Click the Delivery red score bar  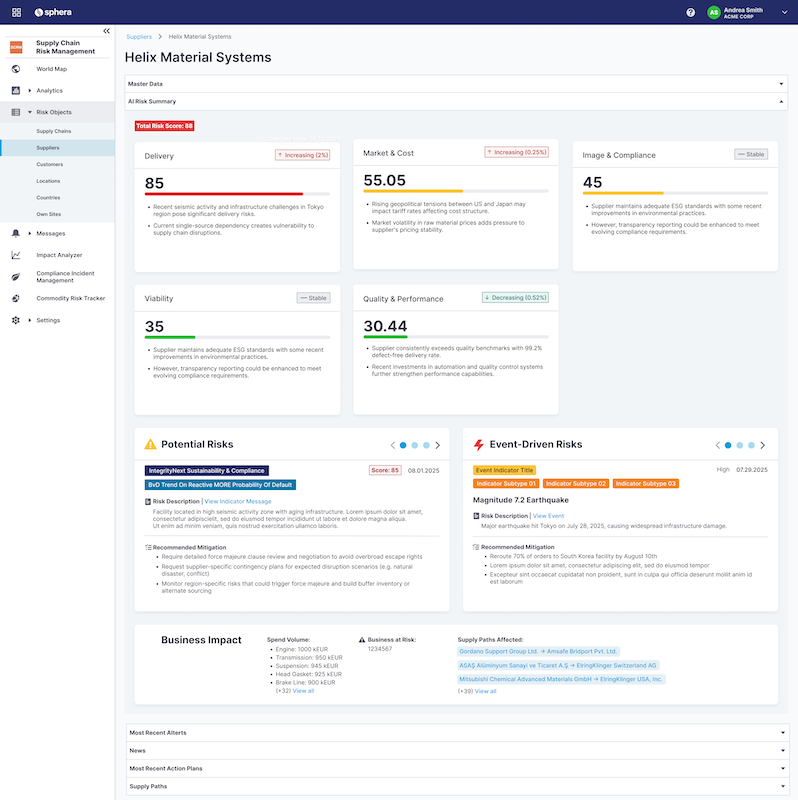224,194
